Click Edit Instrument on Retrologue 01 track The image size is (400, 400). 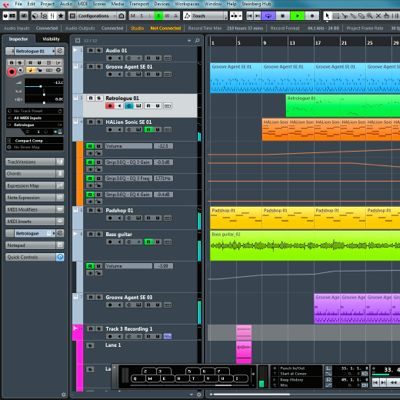(139, 106)
